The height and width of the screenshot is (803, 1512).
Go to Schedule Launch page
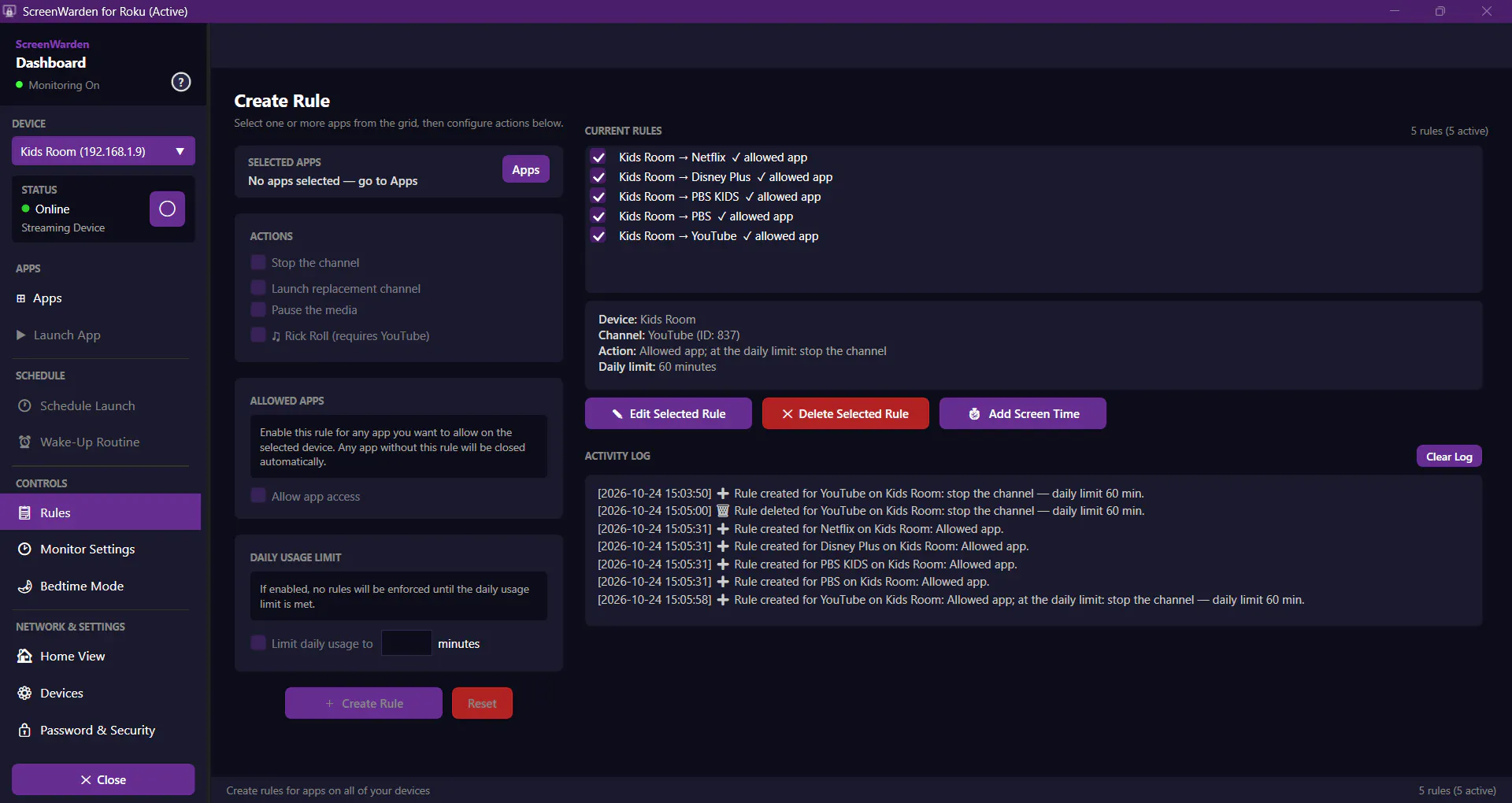[x=102, y=406]
